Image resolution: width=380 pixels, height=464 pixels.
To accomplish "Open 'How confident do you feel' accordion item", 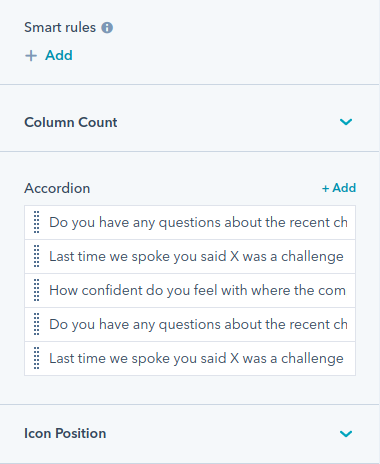I will tap(190, 290).
